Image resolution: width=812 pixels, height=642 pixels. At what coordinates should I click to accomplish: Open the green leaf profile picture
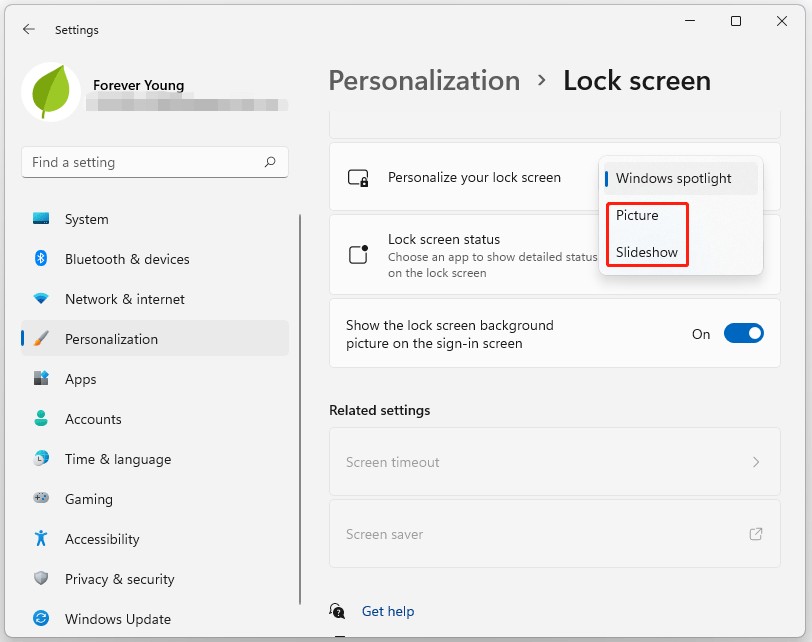51,92
